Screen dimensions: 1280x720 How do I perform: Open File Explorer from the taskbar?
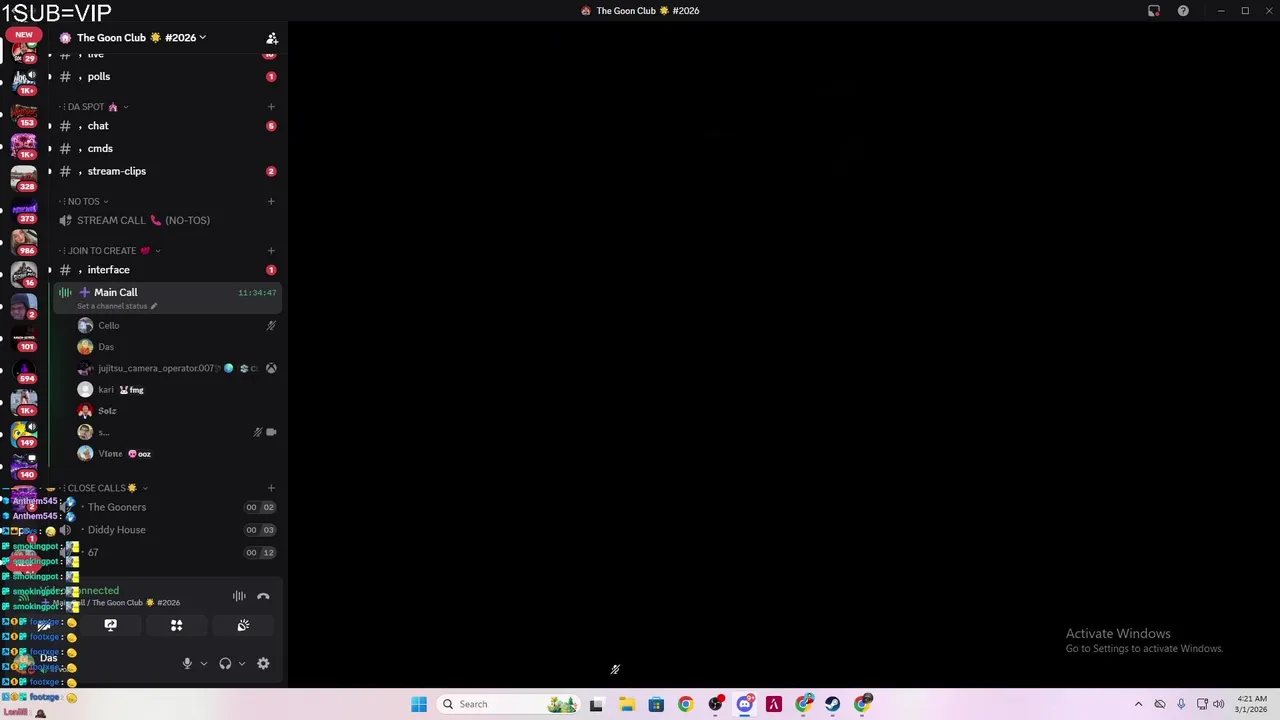[x=626, y=704]
